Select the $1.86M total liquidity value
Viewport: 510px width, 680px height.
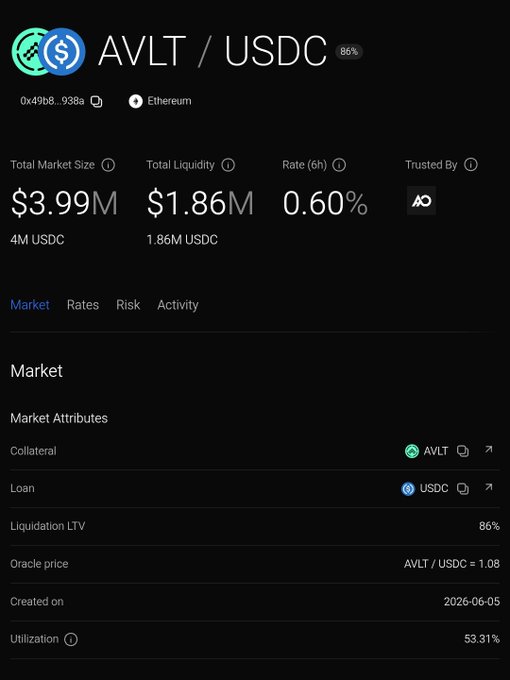click(x=200, y=203)
